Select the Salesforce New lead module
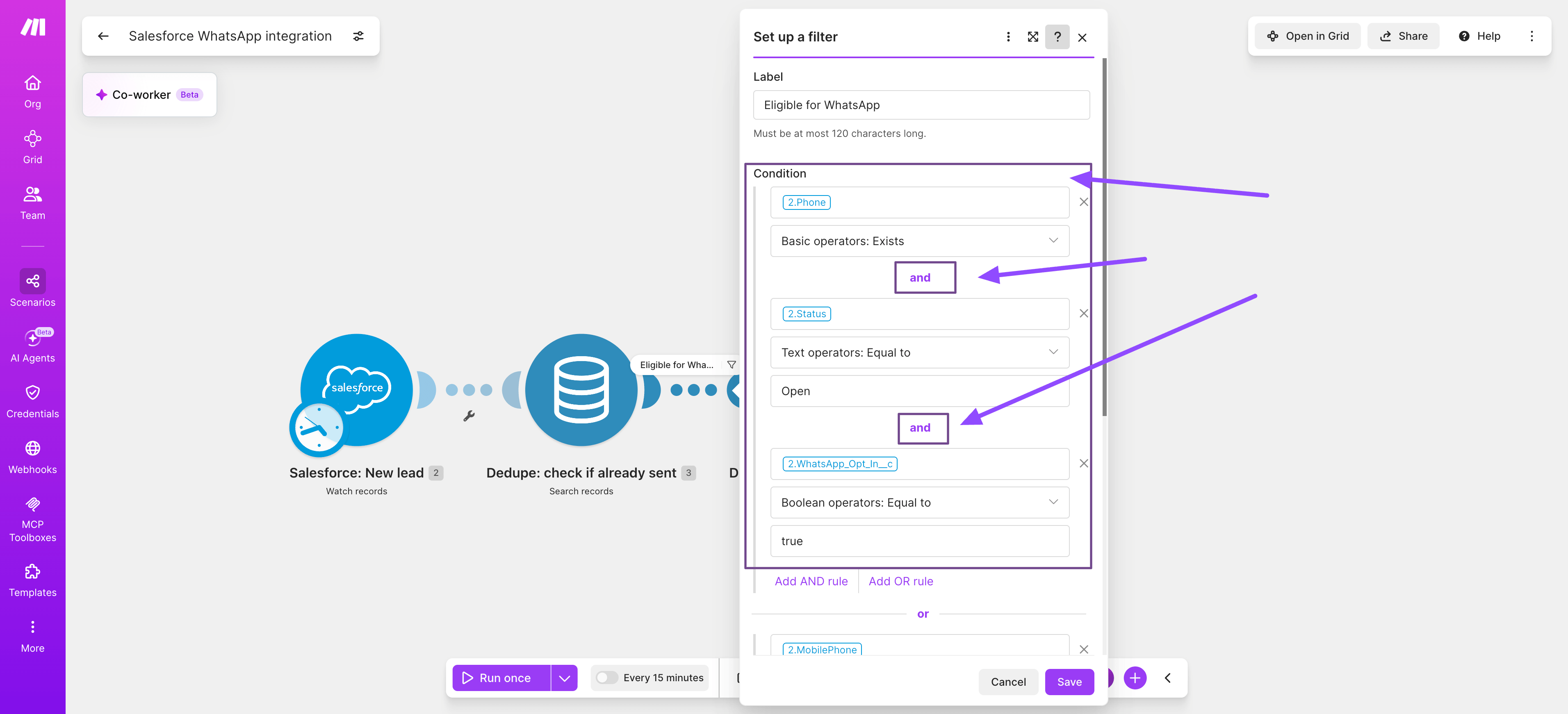The height and width of the screenshot is (714, 1568). (x=357, y=390)
